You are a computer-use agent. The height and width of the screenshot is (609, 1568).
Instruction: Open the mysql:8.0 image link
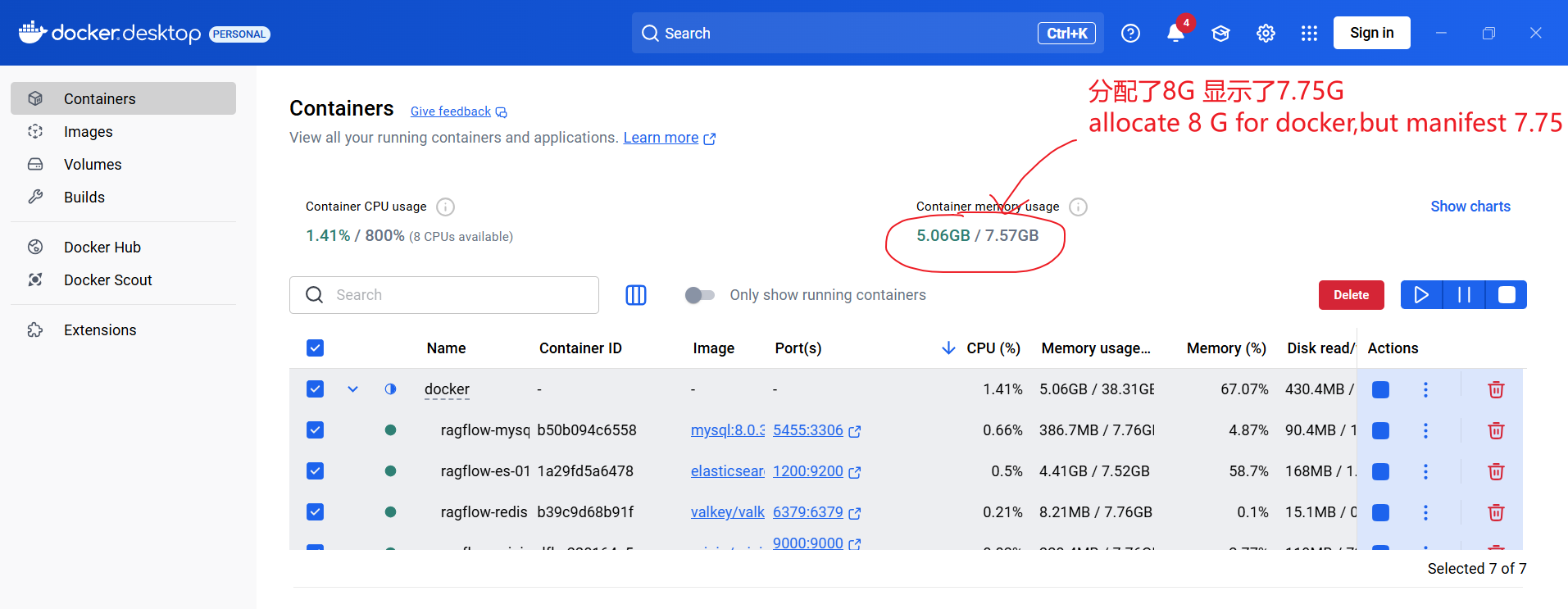click(727, 430)
